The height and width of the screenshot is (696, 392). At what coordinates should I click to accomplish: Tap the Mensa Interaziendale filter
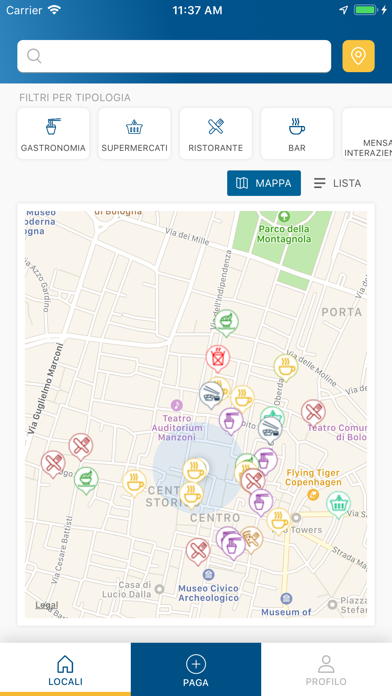pyautogui.click(x=367, y=134)
